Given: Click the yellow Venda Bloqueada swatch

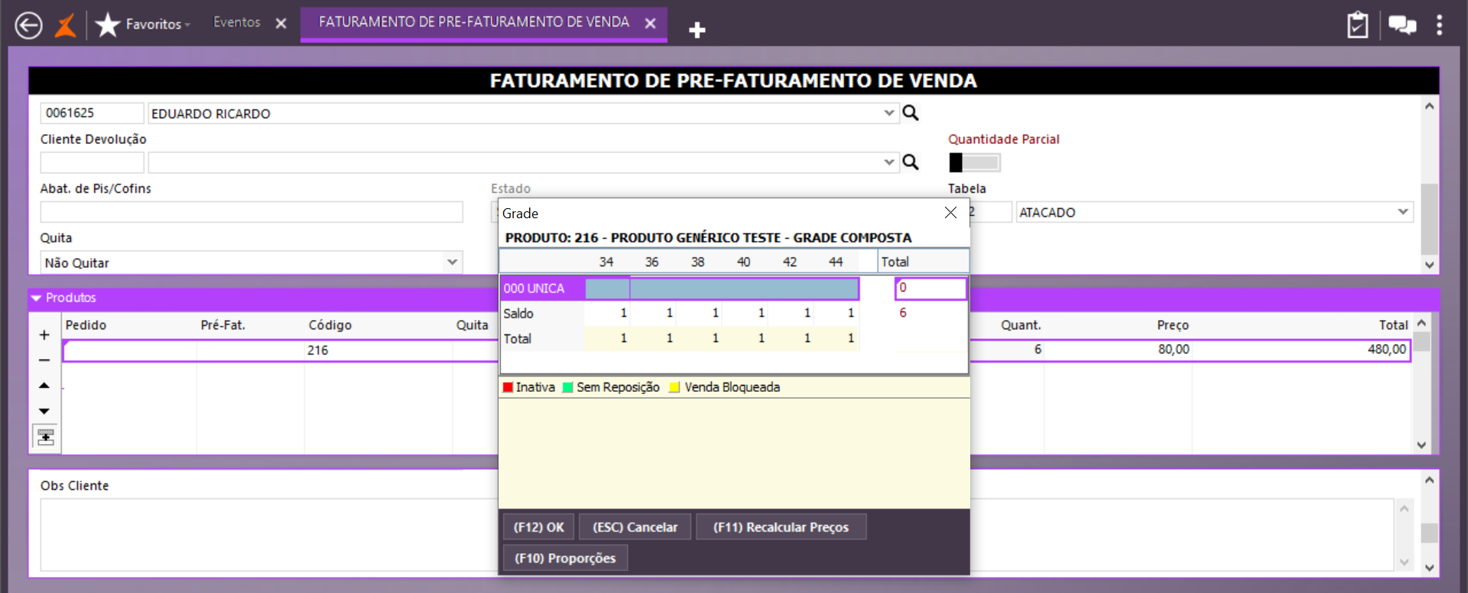Looking at the screenshot, I should click(x=675, y=388).
